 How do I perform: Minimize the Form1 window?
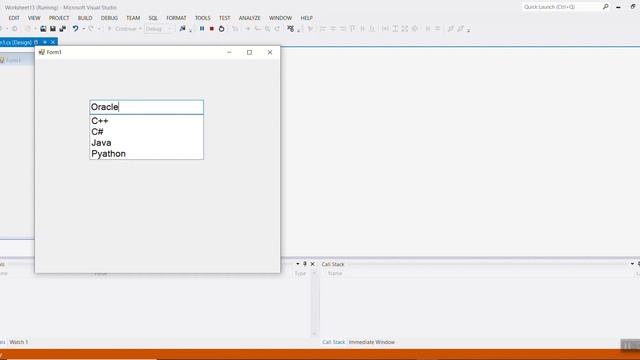pyautogui.click(x=229, y=52)
